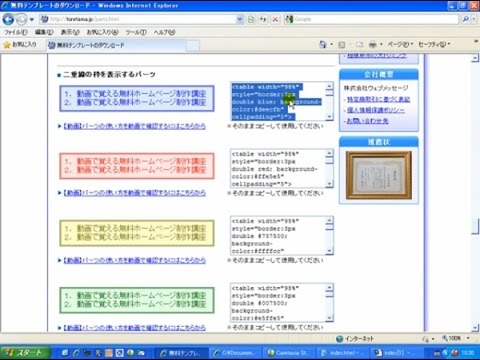
Task: Click the blue double-border sample box
Action: pyautogui.click(x=137, y=98)
